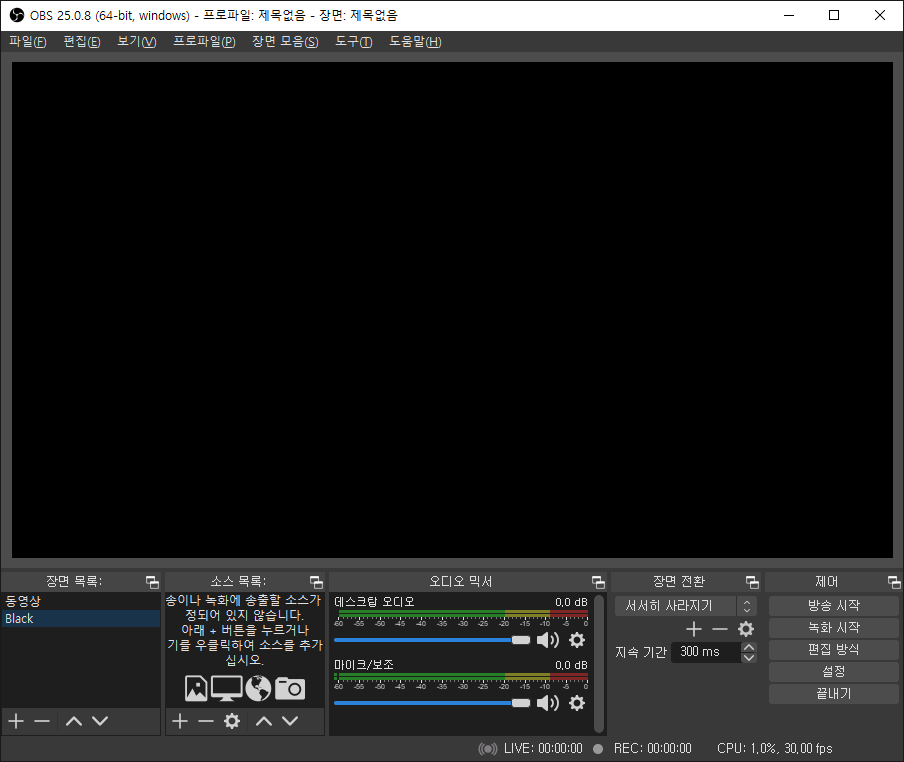Viewport: 904px width, 762px height.
Task: Click display capture monitor icon
Action: [x=227, y=688]
